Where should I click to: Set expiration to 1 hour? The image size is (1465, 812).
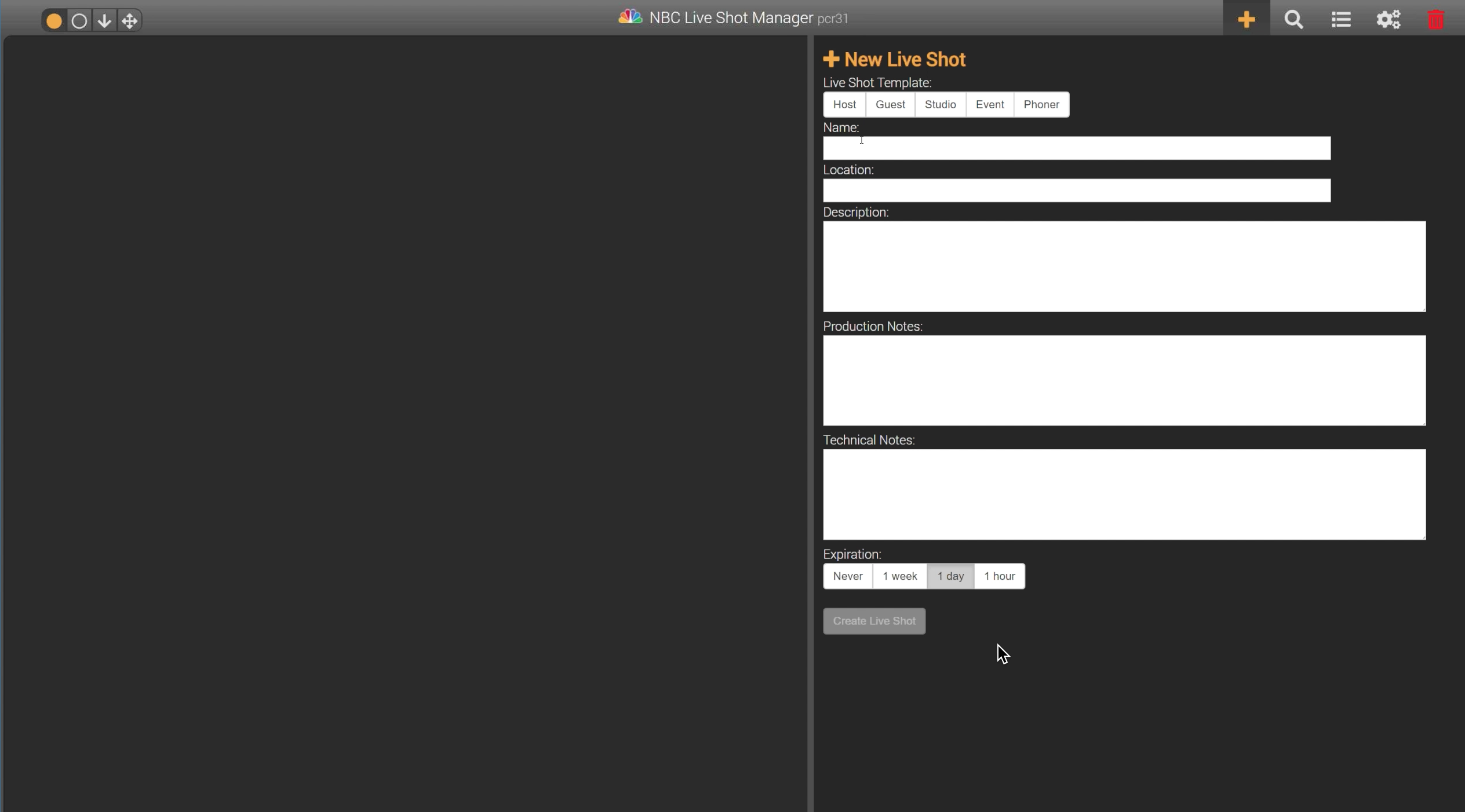[999, 576]
